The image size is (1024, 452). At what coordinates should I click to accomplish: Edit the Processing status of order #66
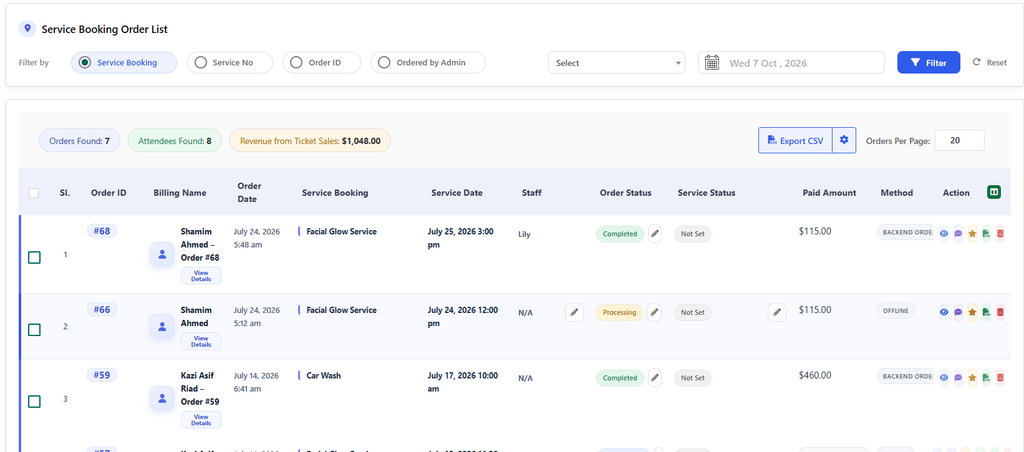654,312
